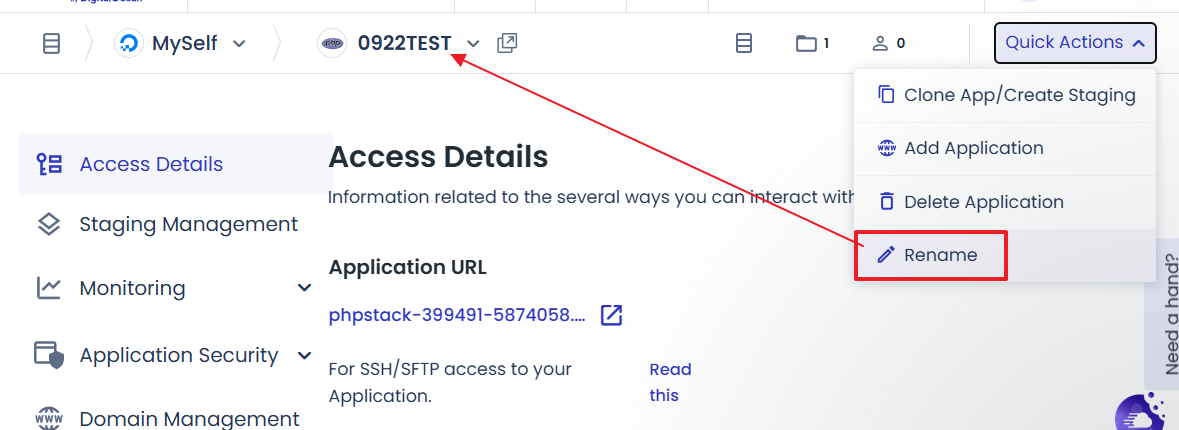Screen dimensions: 1179x430
Task: Click the PHP application logo icon
Action: click(x=332, y=44)
